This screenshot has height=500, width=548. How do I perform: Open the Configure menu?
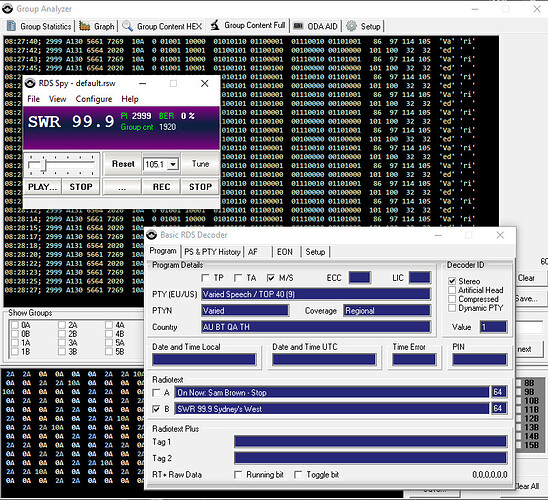(x=94, y=99)
